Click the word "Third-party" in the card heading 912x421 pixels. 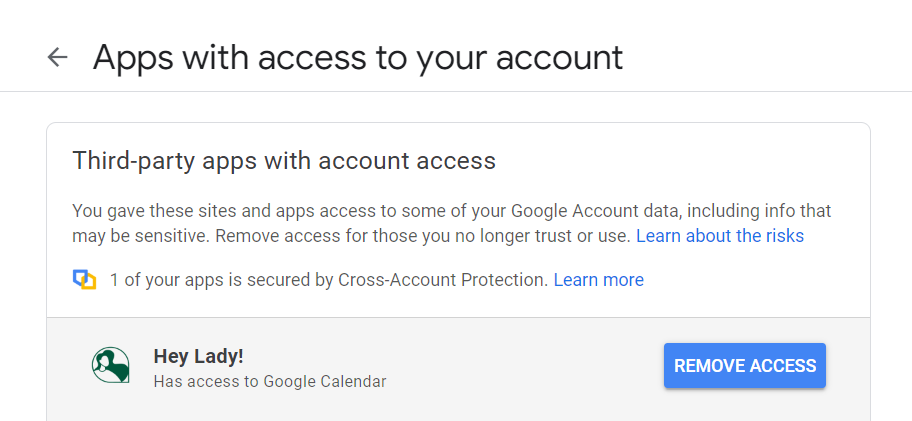pyautogui.click(x=121, y=160)
